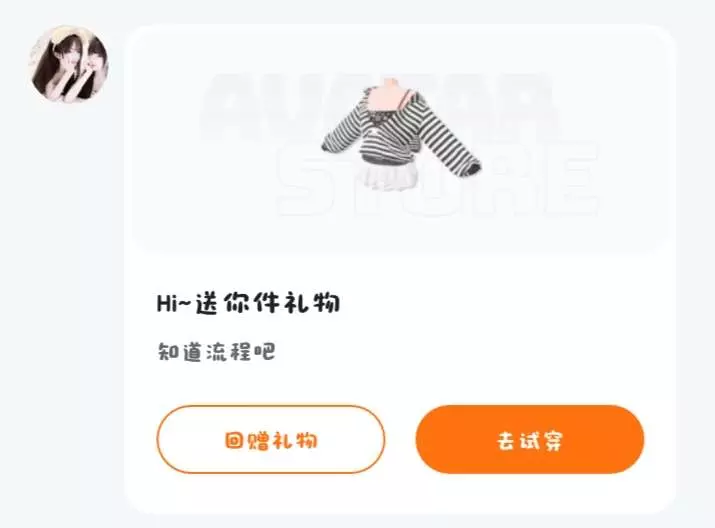Click the white gift card below buttons
This screenshot has width=715, height=528.
400,493
